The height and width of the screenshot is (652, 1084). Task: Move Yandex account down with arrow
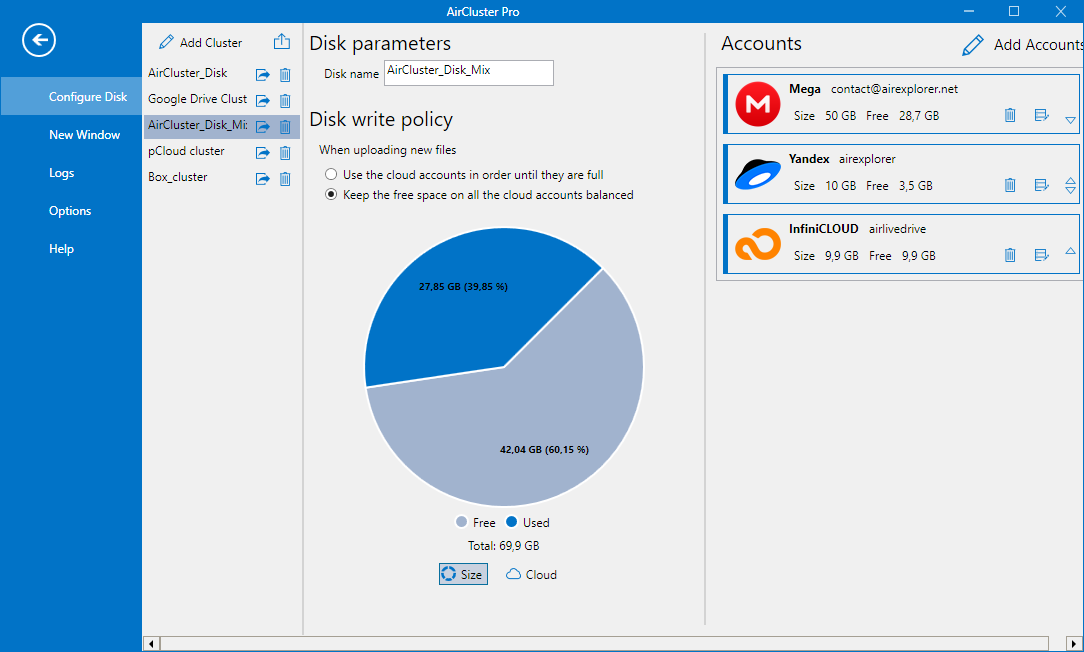coord(1070,189)
